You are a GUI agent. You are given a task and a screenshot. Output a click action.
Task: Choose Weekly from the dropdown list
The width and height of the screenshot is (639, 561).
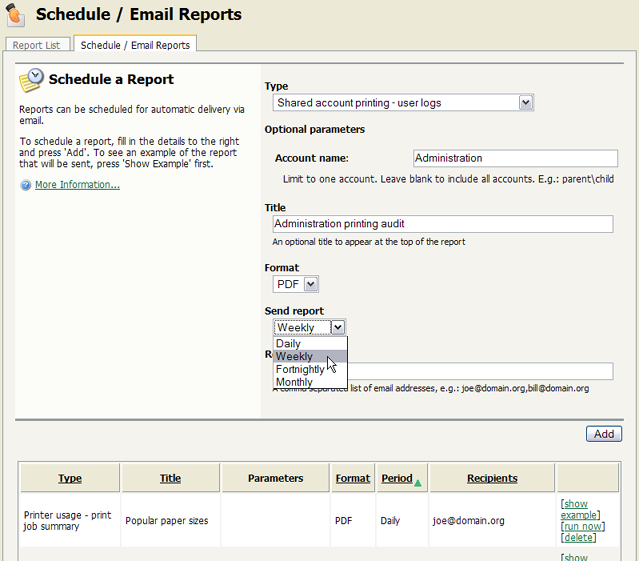[310, 356]
